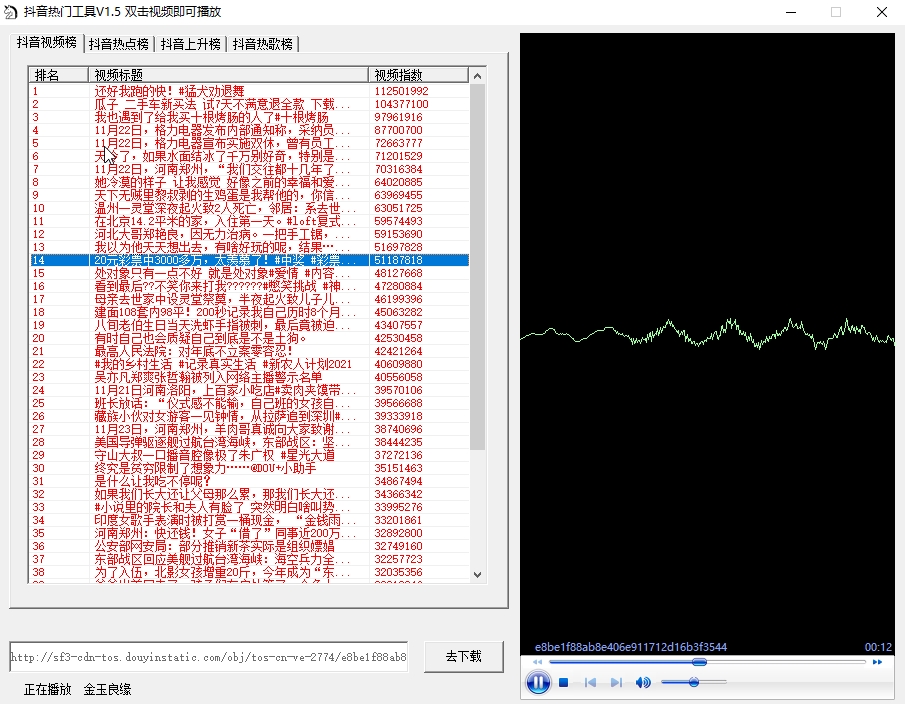Click the 视频标题 column header
The height and width of the screenshot is (704, 905).
[229, 75]
